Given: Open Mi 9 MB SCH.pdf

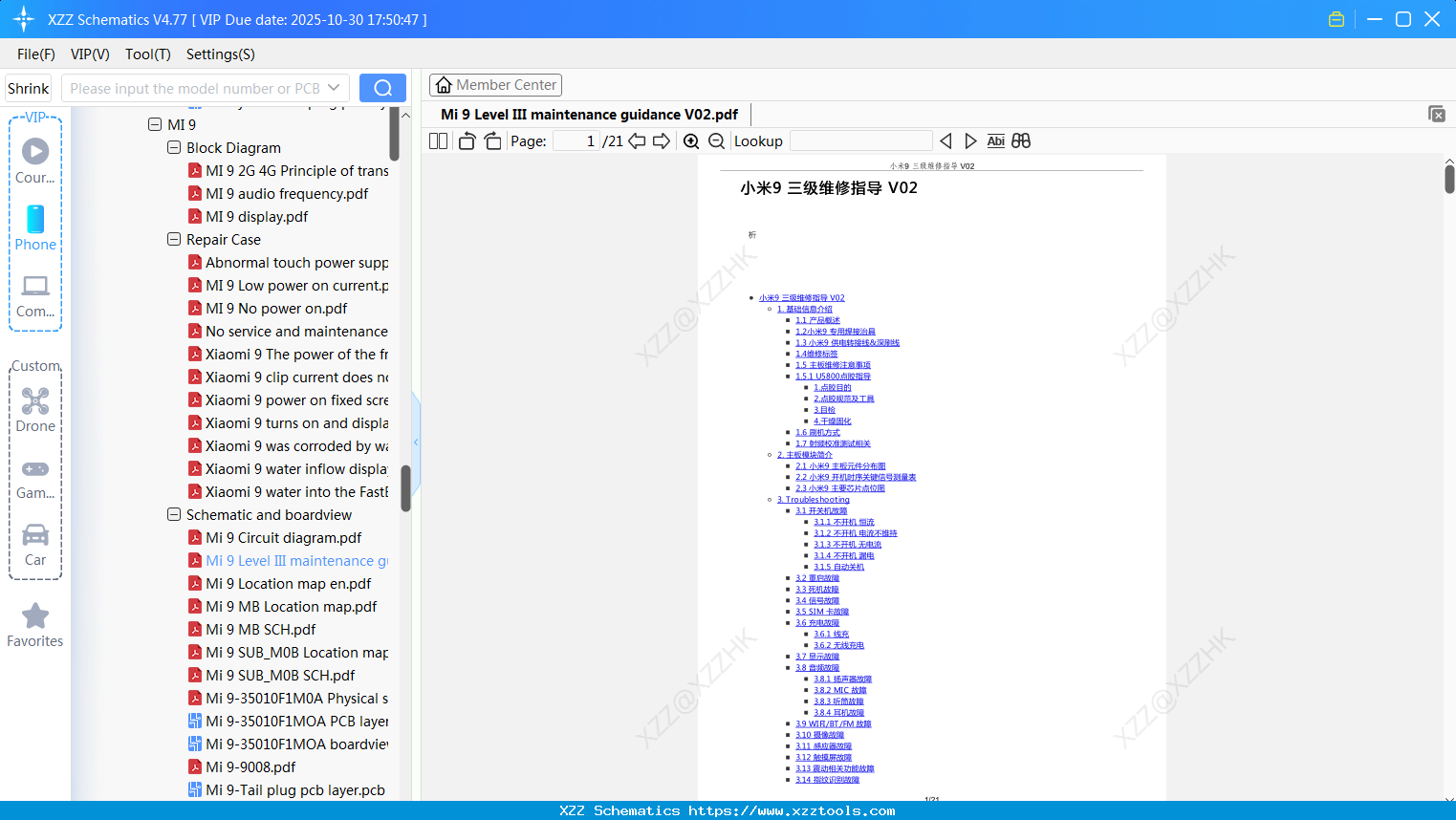Looking at the screenshot, I should coord(261,629).
